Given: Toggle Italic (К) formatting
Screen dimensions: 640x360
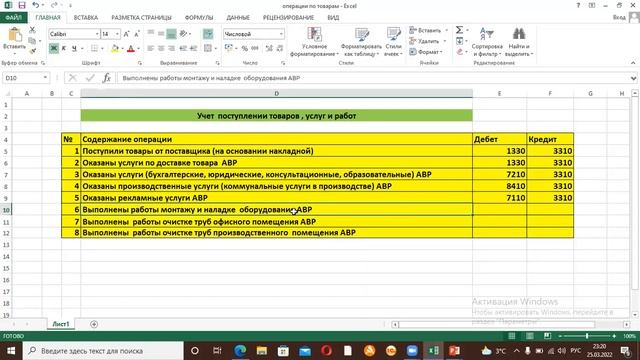Looking at the screenshot, I should [x=64, y=49].
